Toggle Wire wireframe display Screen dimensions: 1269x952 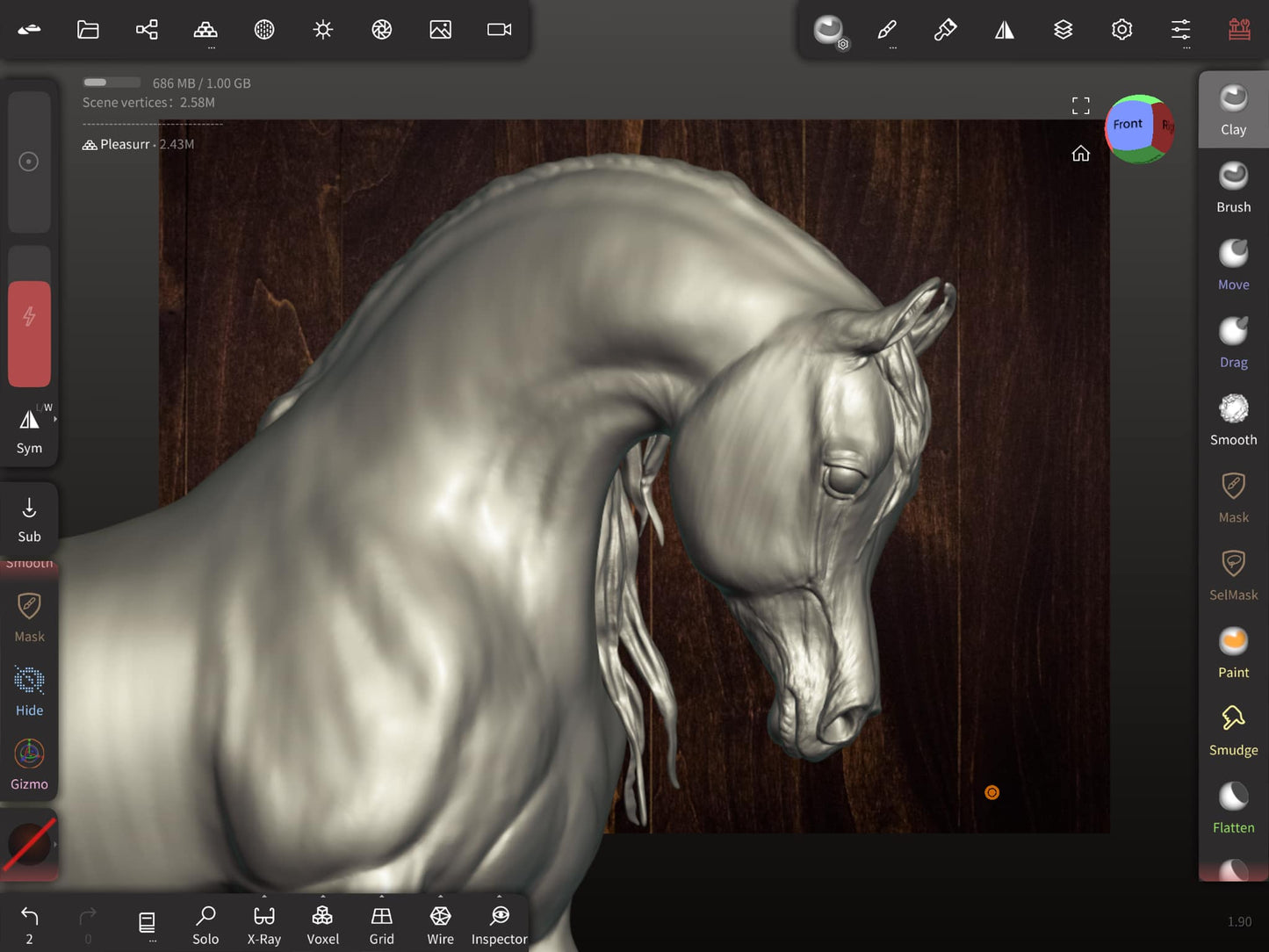click(441, 925)
